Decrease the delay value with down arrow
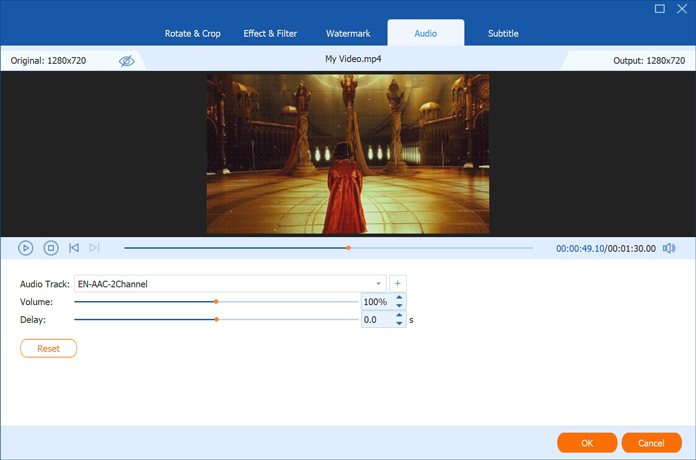Screen dimensions: 696x460 click(399, 325)
